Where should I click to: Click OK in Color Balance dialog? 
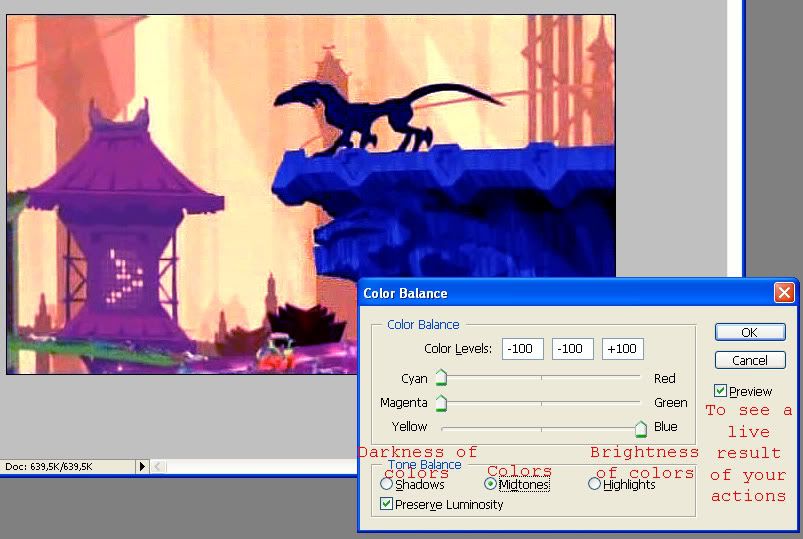tap(750, 332)
